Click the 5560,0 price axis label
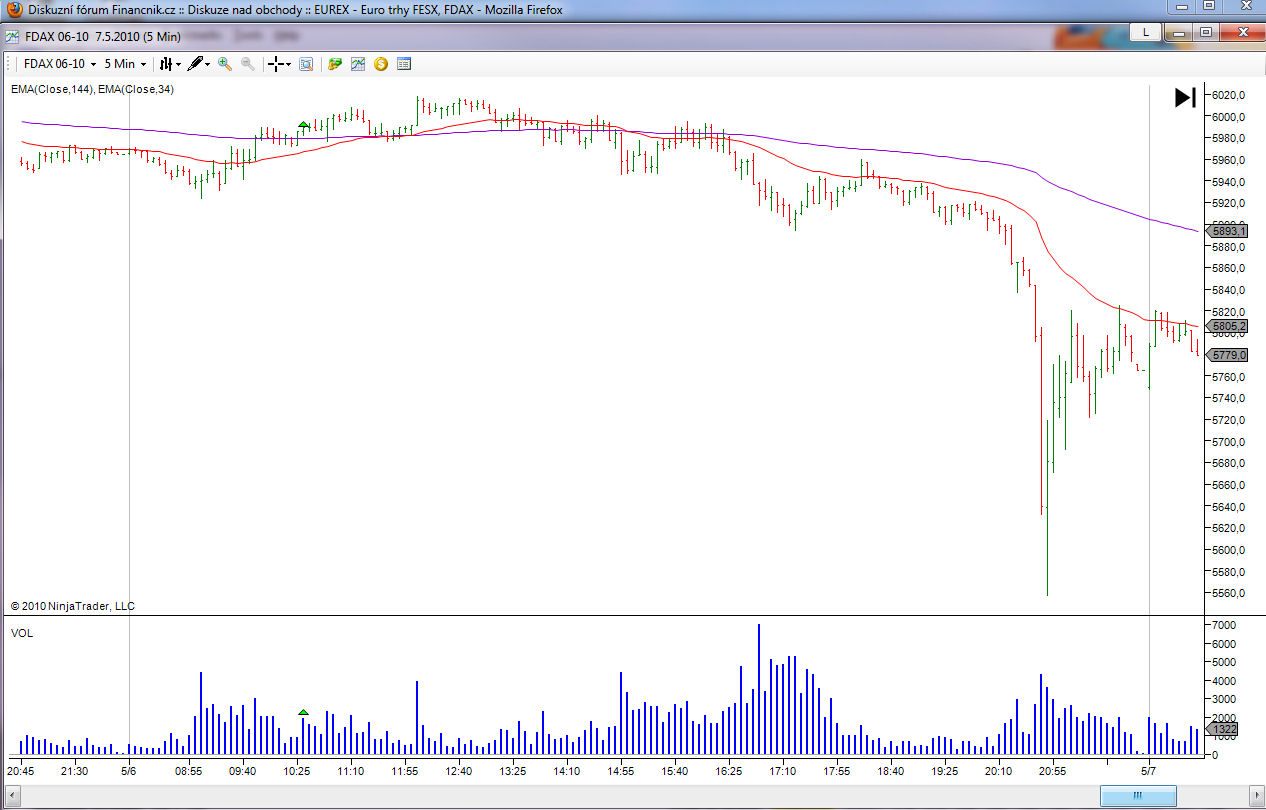The height and width of the screenshot is (810, 1266). 1228,593
